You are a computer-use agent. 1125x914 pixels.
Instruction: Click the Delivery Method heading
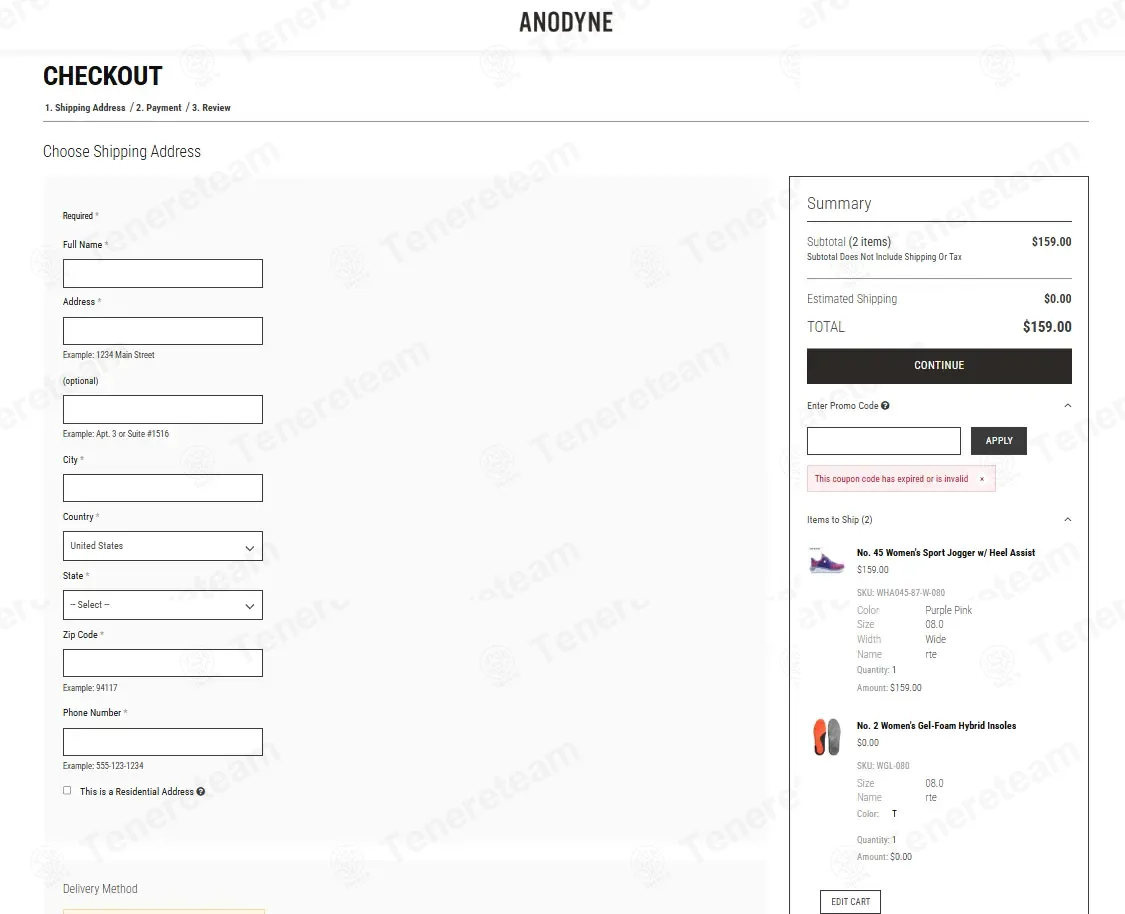[100, 888]
